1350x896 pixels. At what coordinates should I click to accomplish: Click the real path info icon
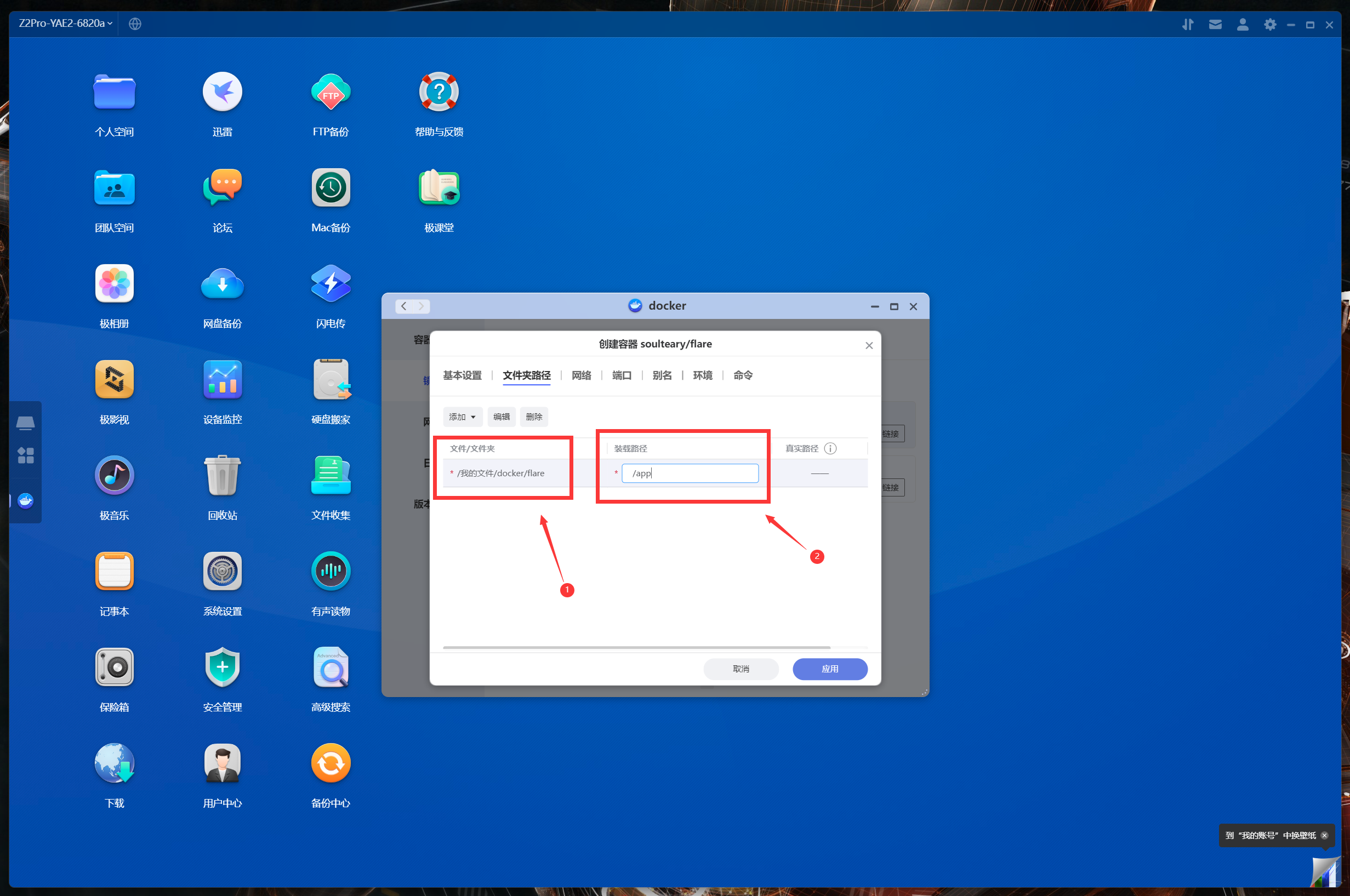tap(830, 449)
